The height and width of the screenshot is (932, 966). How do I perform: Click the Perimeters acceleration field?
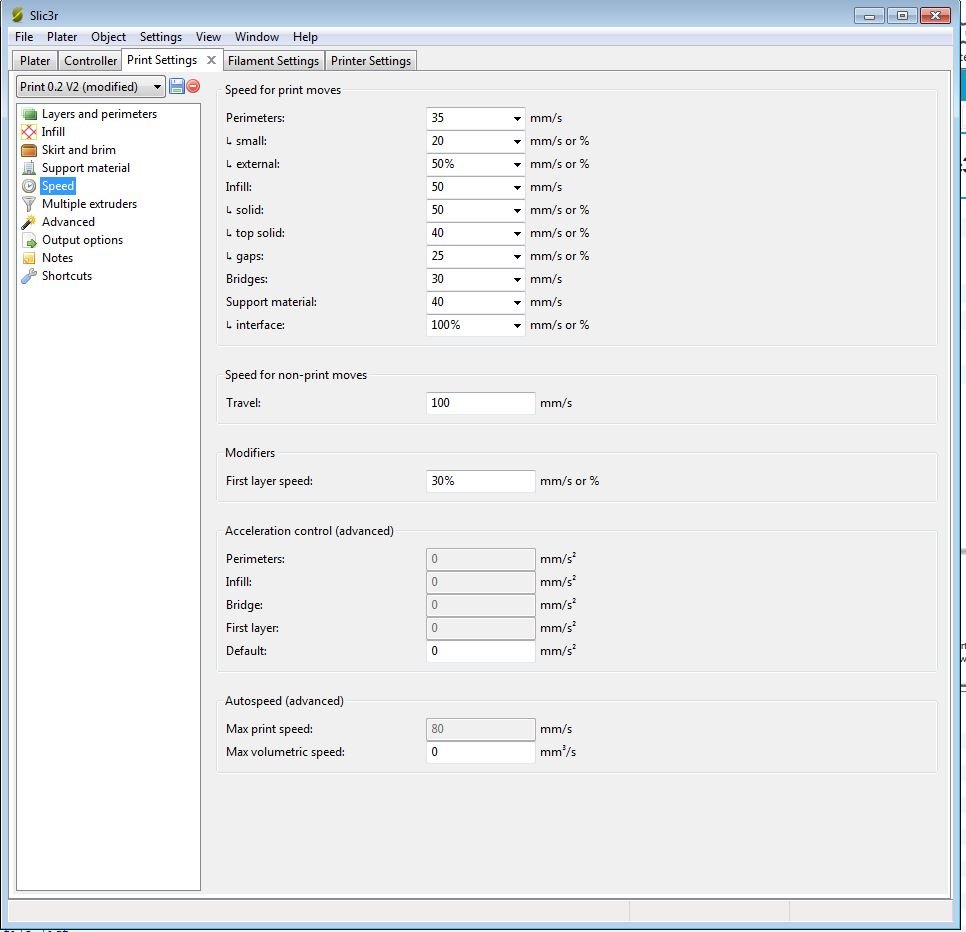point(481,559)
